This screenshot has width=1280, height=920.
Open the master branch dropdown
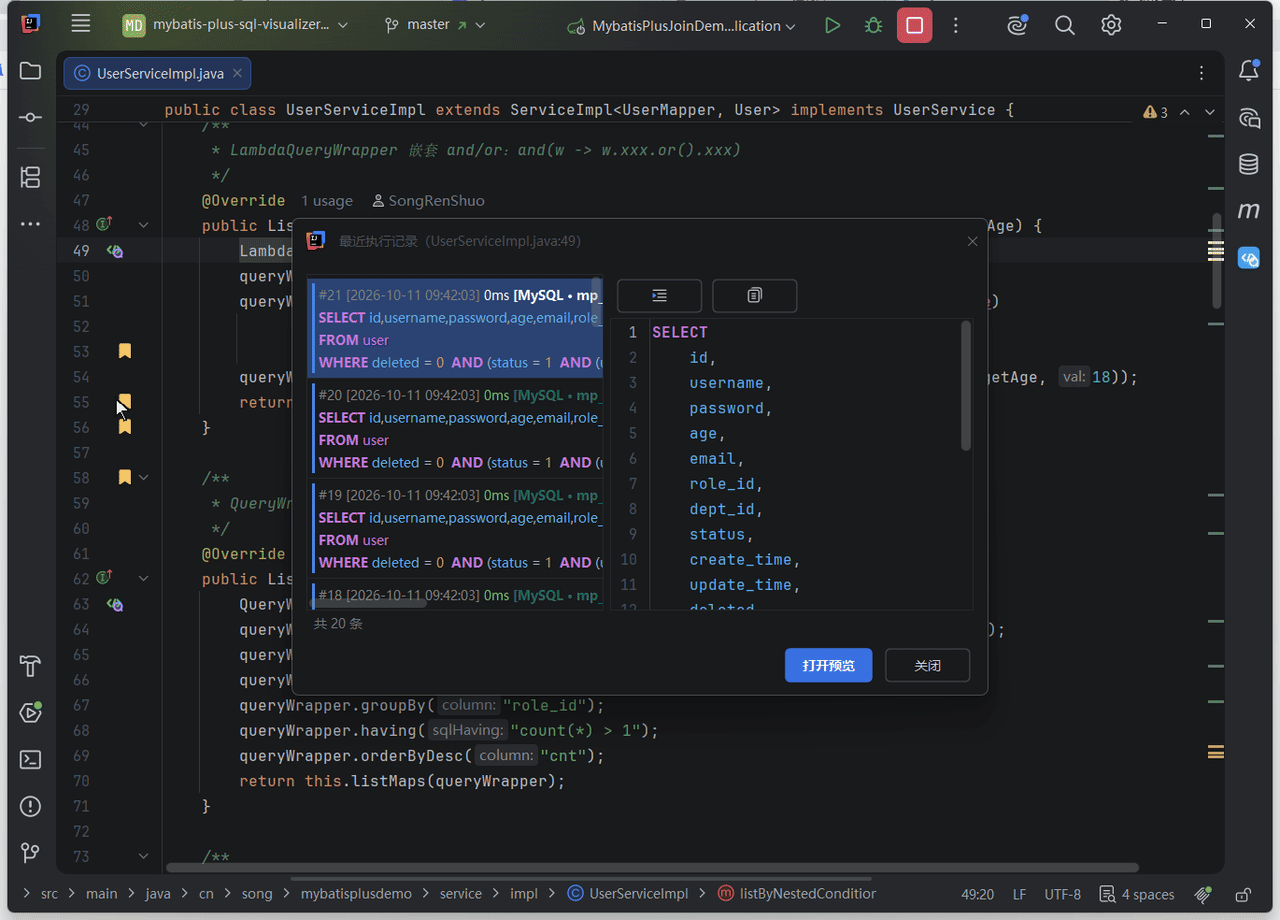(x=435, y=25)
